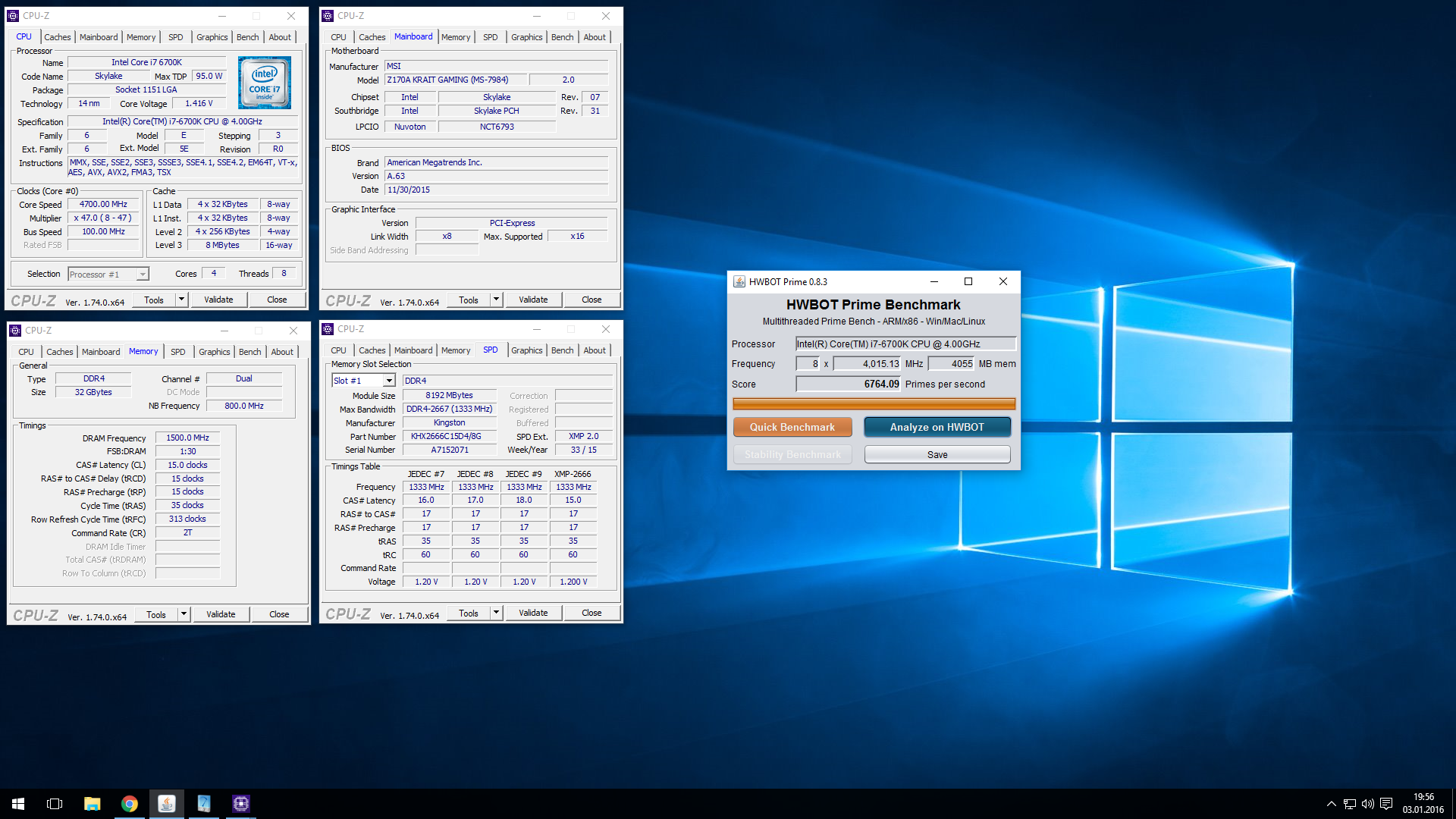Click BIOS version A.63 field
The width and height of the screenshot is (1456, 819).
point(496,176)
